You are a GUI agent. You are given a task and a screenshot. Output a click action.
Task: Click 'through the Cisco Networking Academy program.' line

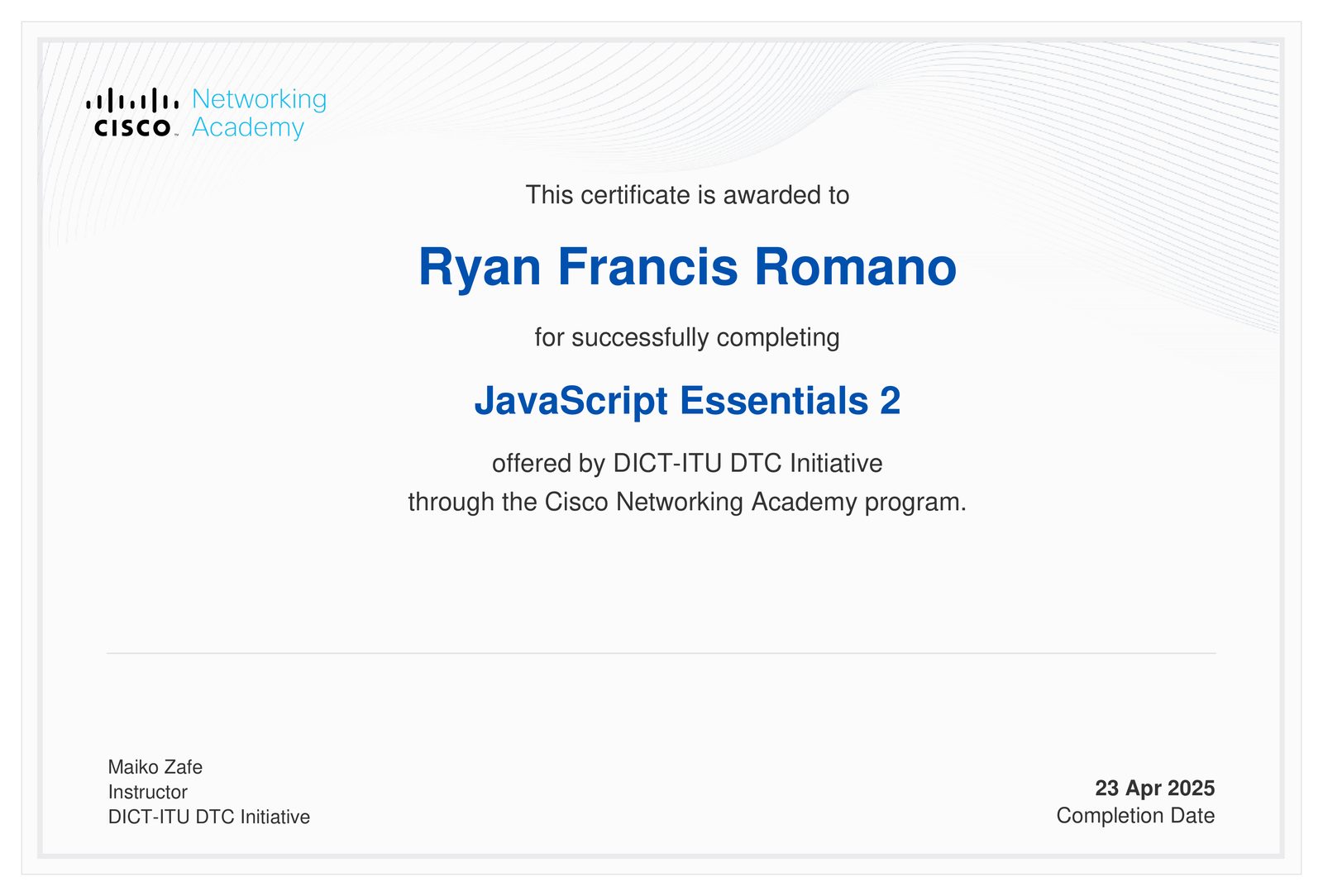687,502
